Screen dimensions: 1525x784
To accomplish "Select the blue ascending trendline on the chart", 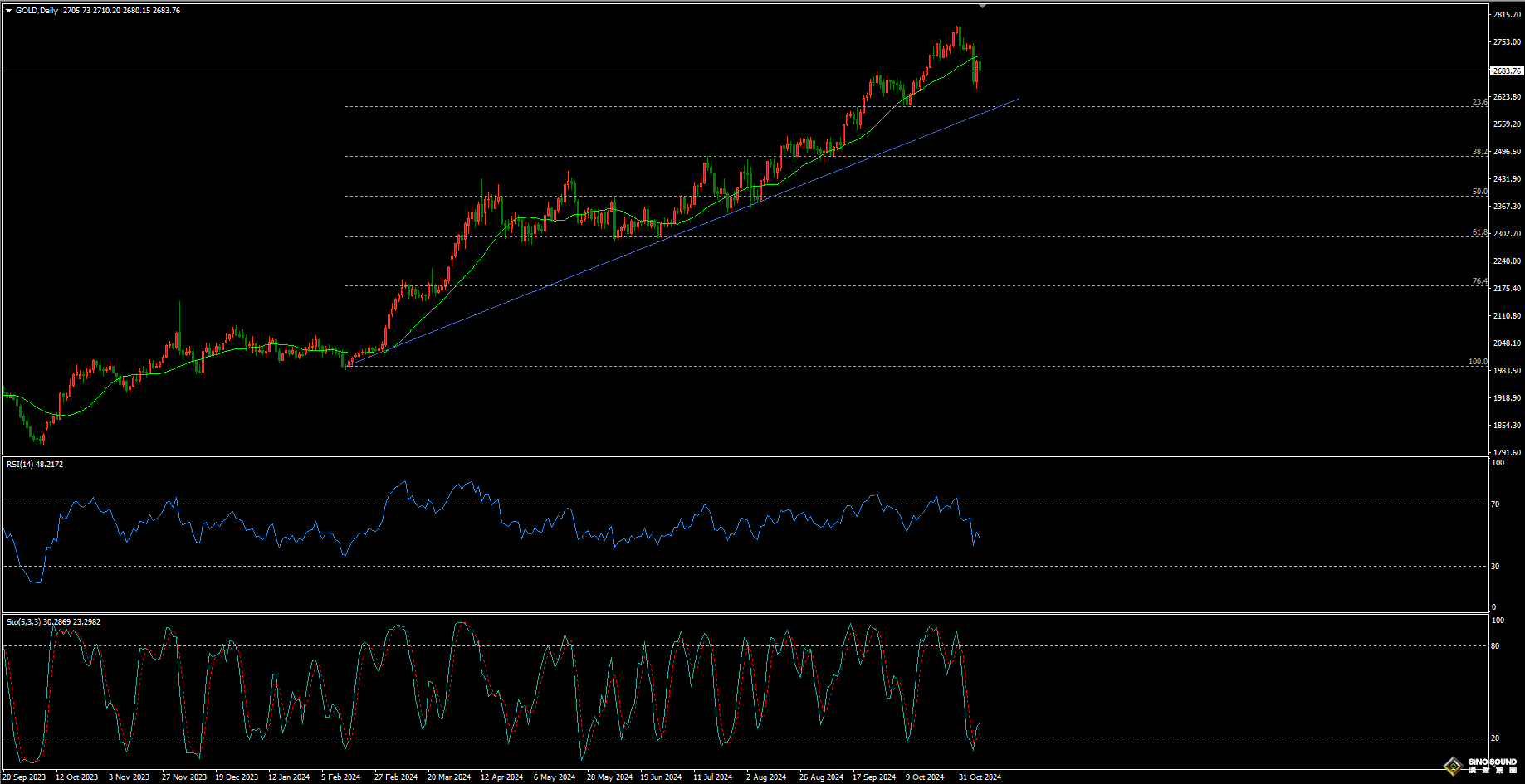I will (x=681, y=232).
